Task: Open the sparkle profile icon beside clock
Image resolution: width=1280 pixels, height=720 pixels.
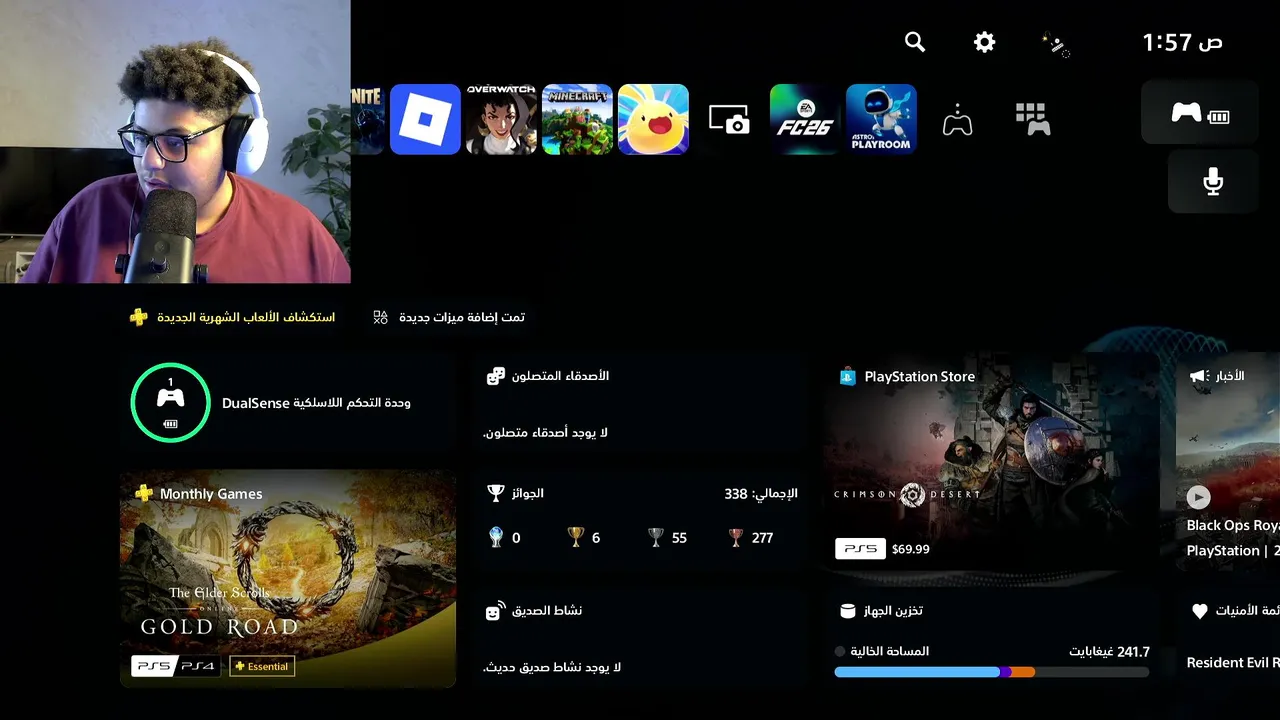Action: [x=1056, y=44]
